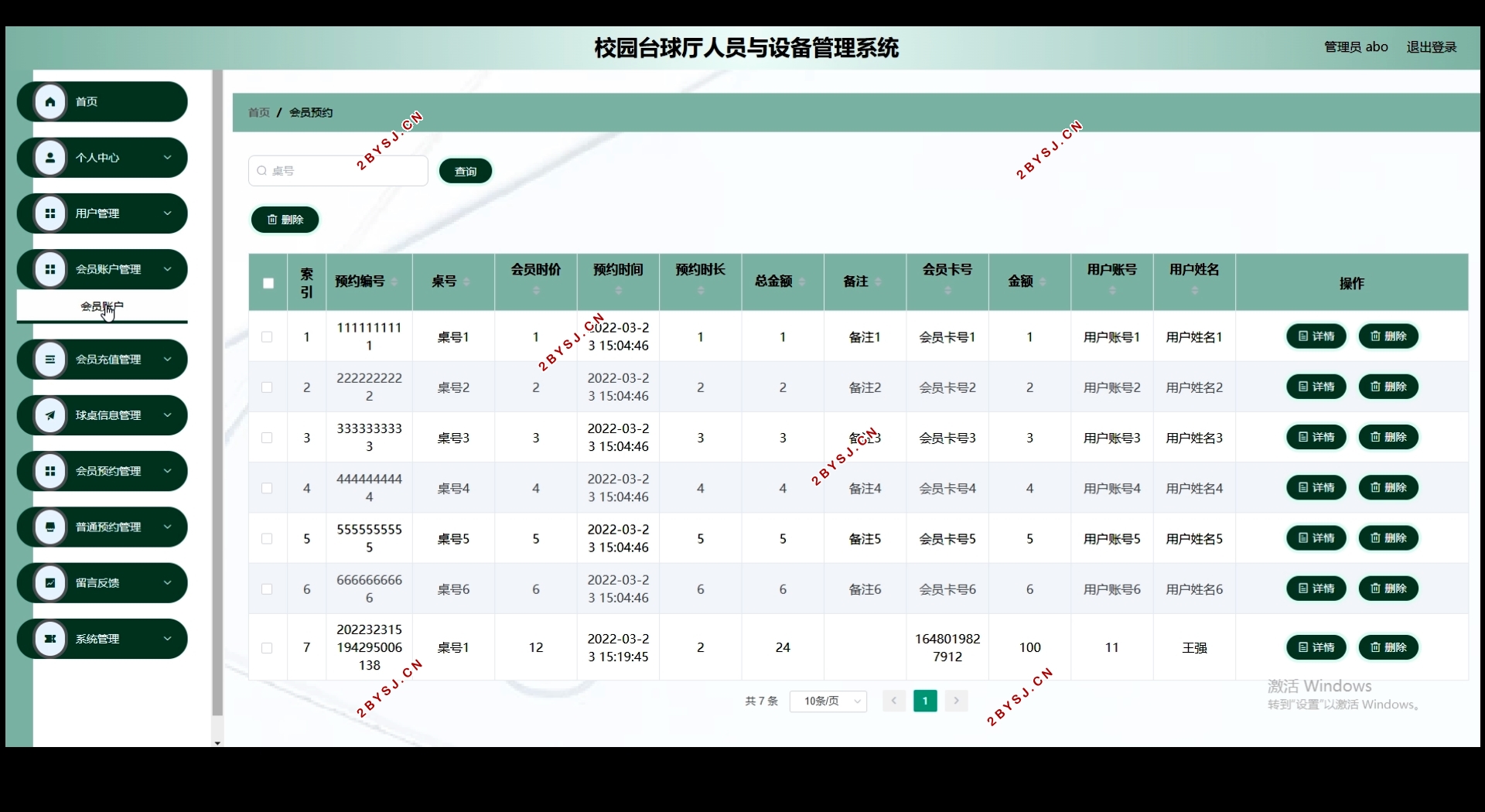Click the 系统管理 icon
This screenshot has height=812, width=1485.
pos(50,639)
